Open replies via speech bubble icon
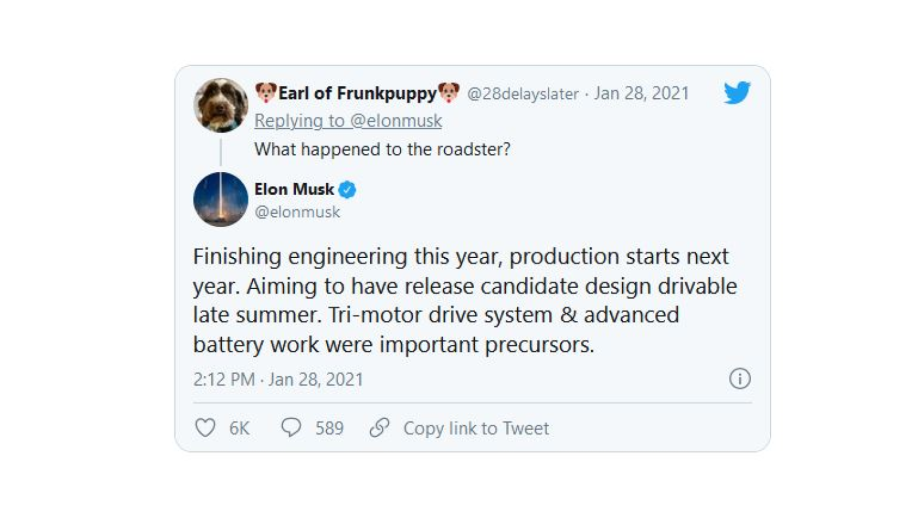The width and height of the screenshot is (918, 516). pos(291,428)
